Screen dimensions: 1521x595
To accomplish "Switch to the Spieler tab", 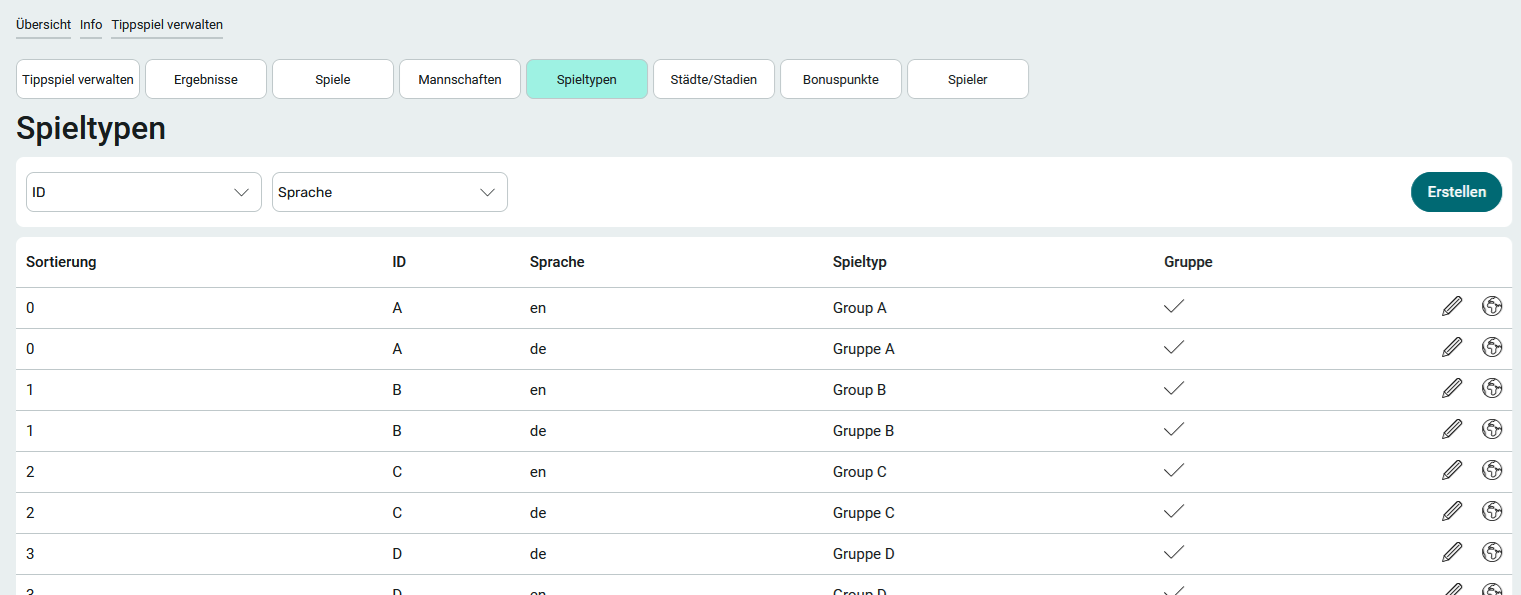I will click(x=968, y=80).
